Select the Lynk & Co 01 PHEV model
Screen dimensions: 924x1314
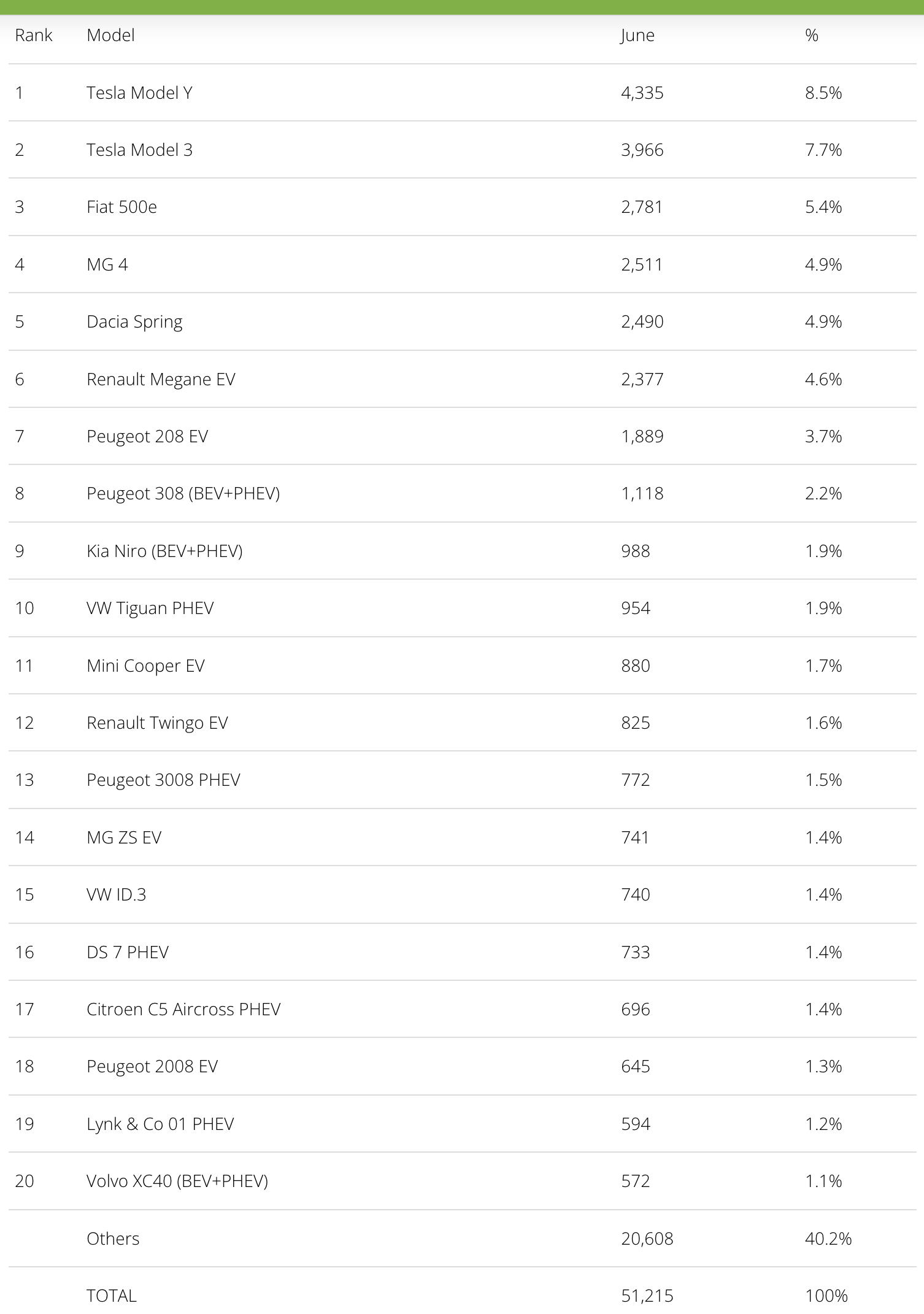tap(160, 1124)
